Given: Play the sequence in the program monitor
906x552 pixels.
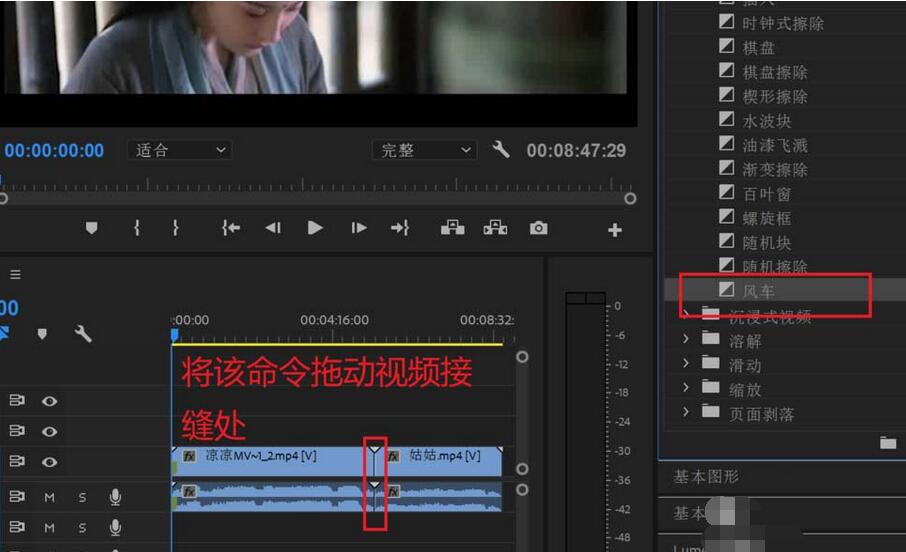Looking at the screenshot, I should 315,228.
